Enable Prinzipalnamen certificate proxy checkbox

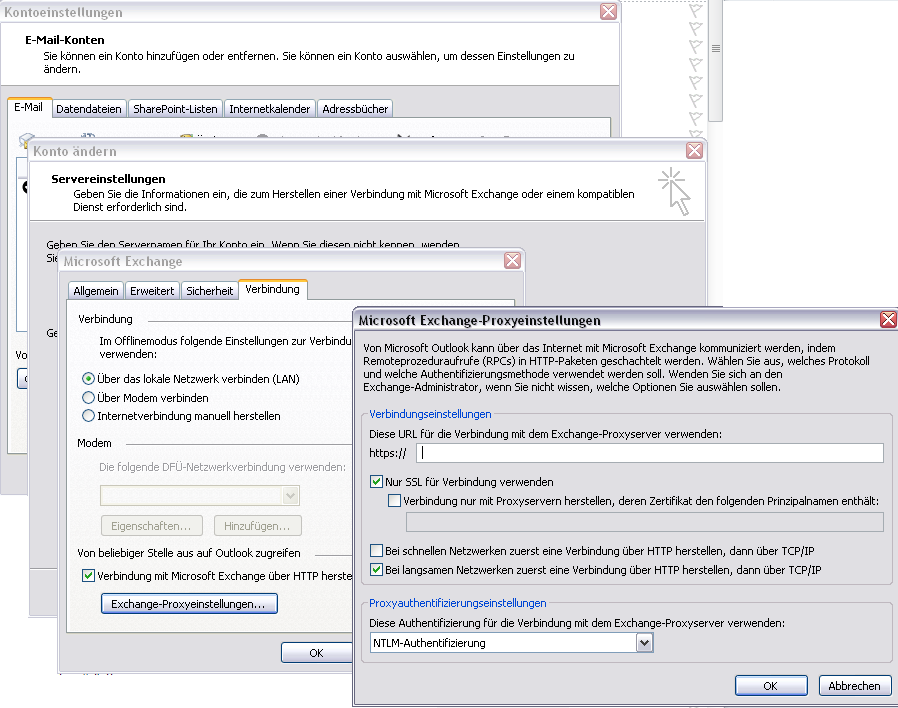[394, 501]
